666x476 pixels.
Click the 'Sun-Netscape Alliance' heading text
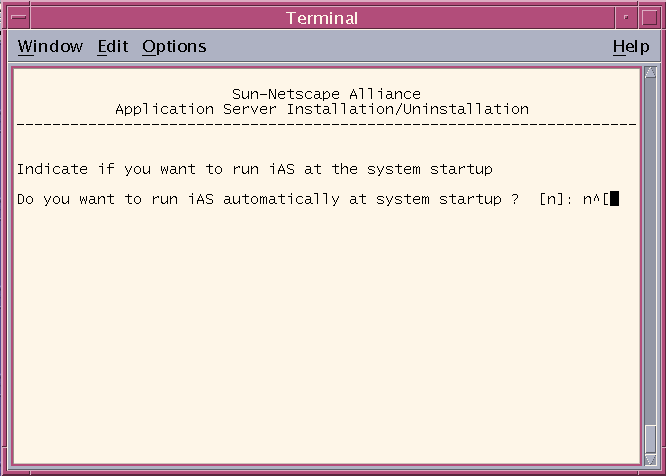[x=326, y=94]
